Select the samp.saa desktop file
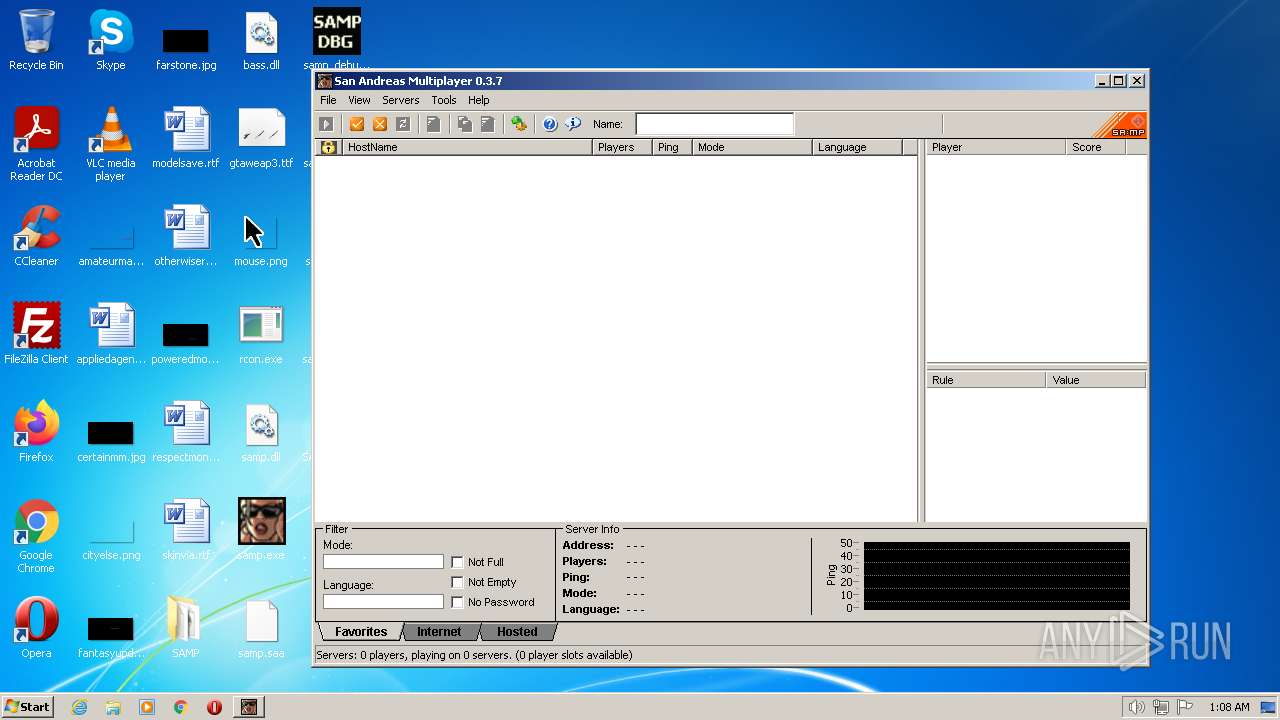Screen dimensions: 1280x720 click(261, 627)
